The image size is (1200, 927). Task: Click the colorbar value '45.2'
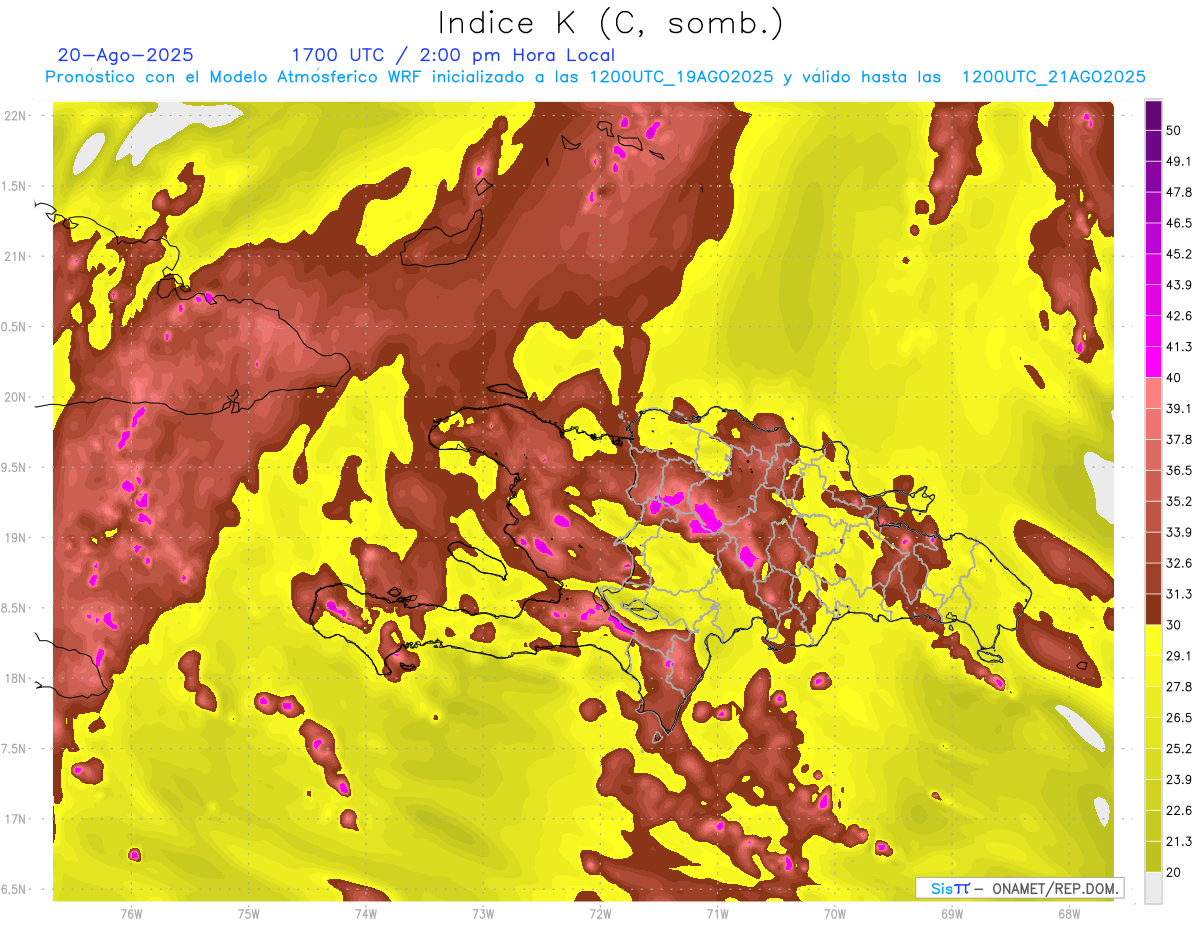1179,254
